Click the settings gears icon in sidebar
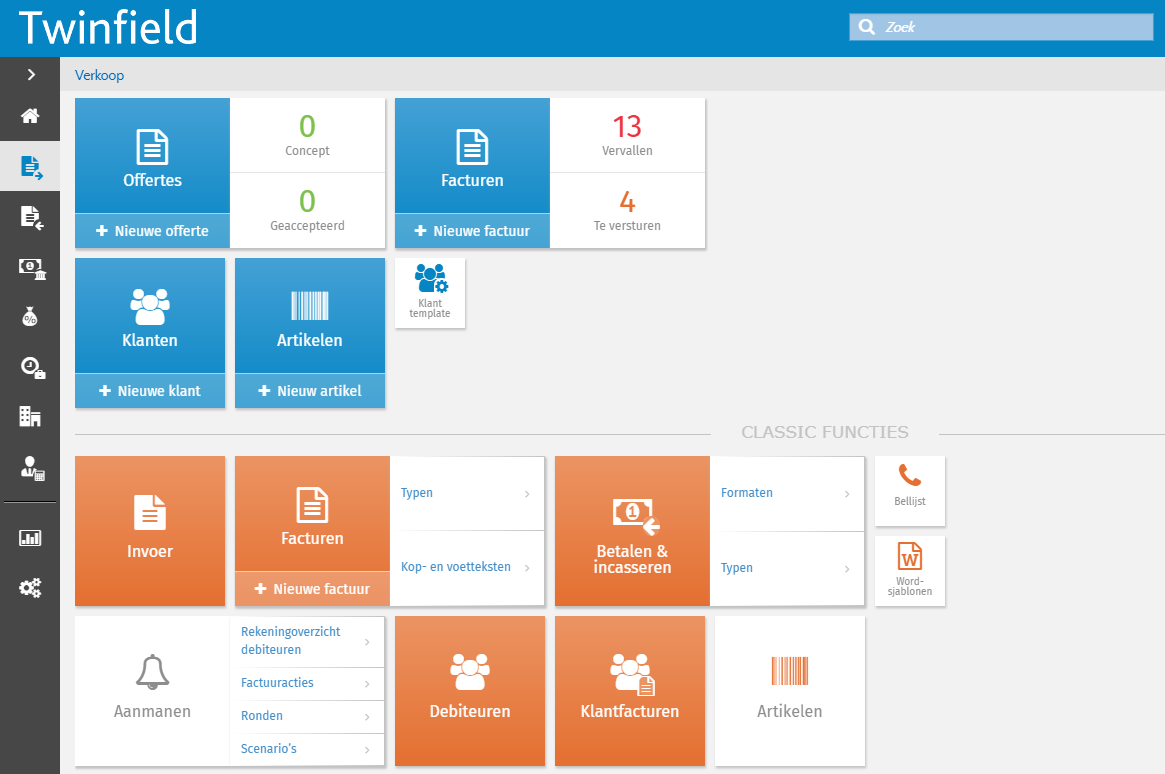1165x774 pixels. click(x=30, y=587)
